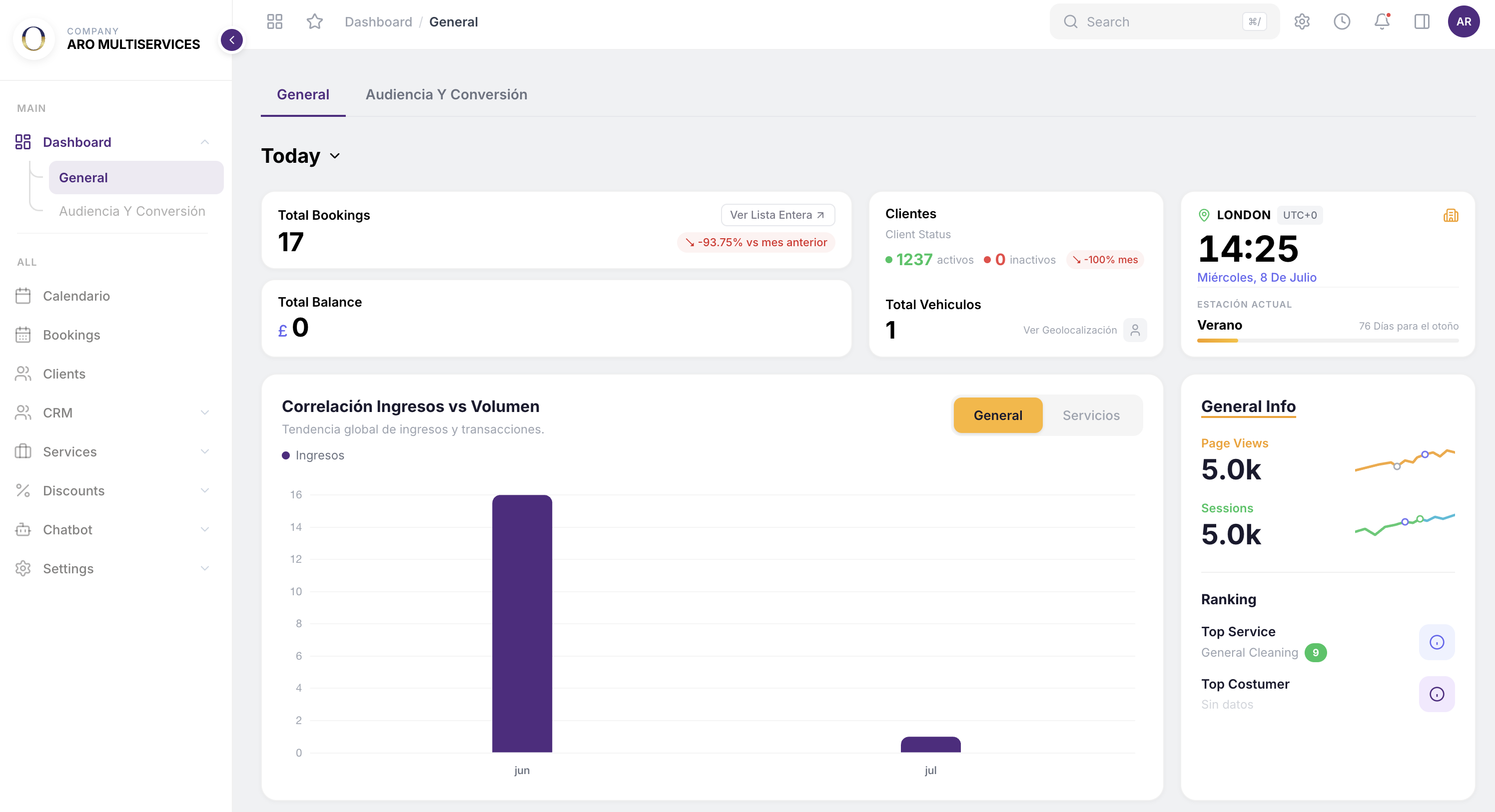Image resolution: width=1495 pixels, height=812 pixels.
Task: Expand the CRM submenu chevron
Action: pos(205,412)
